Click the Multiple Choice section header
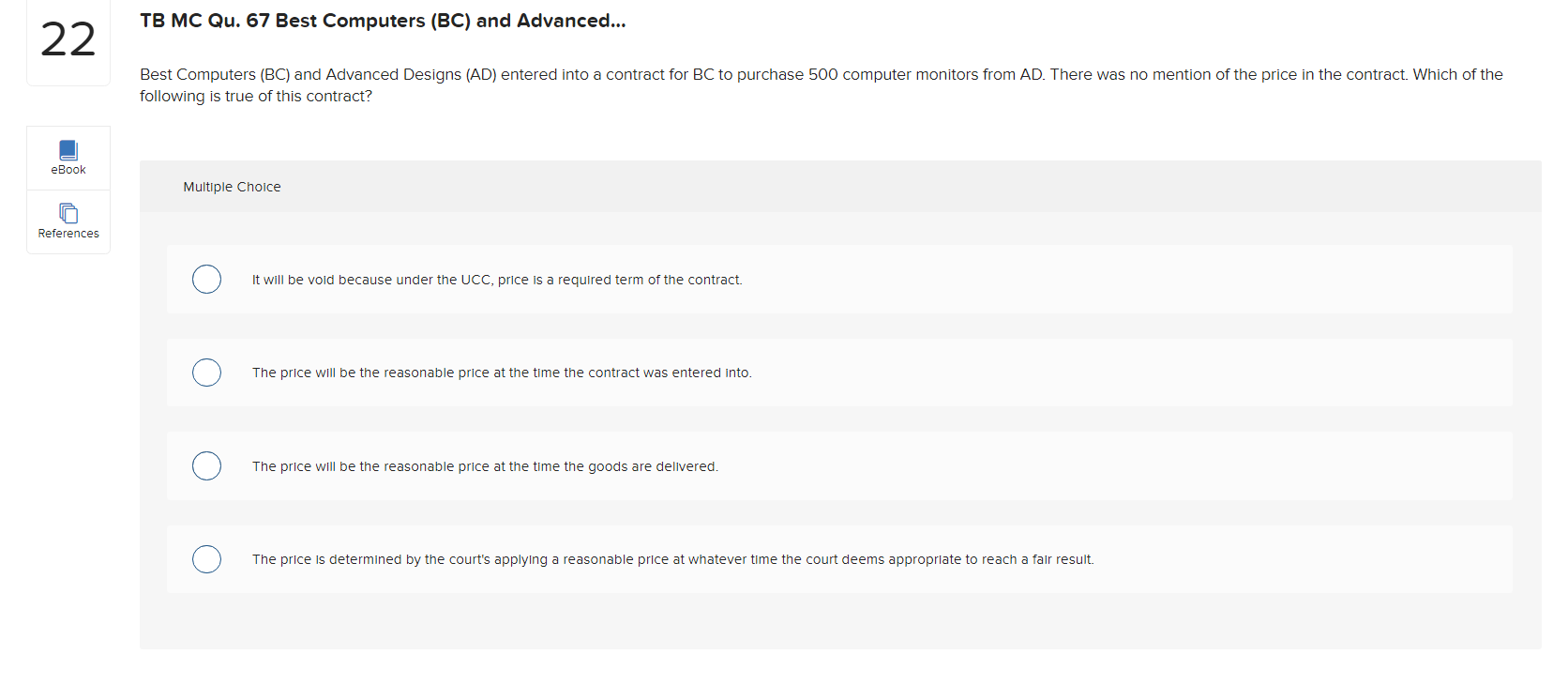 (232, 186)
